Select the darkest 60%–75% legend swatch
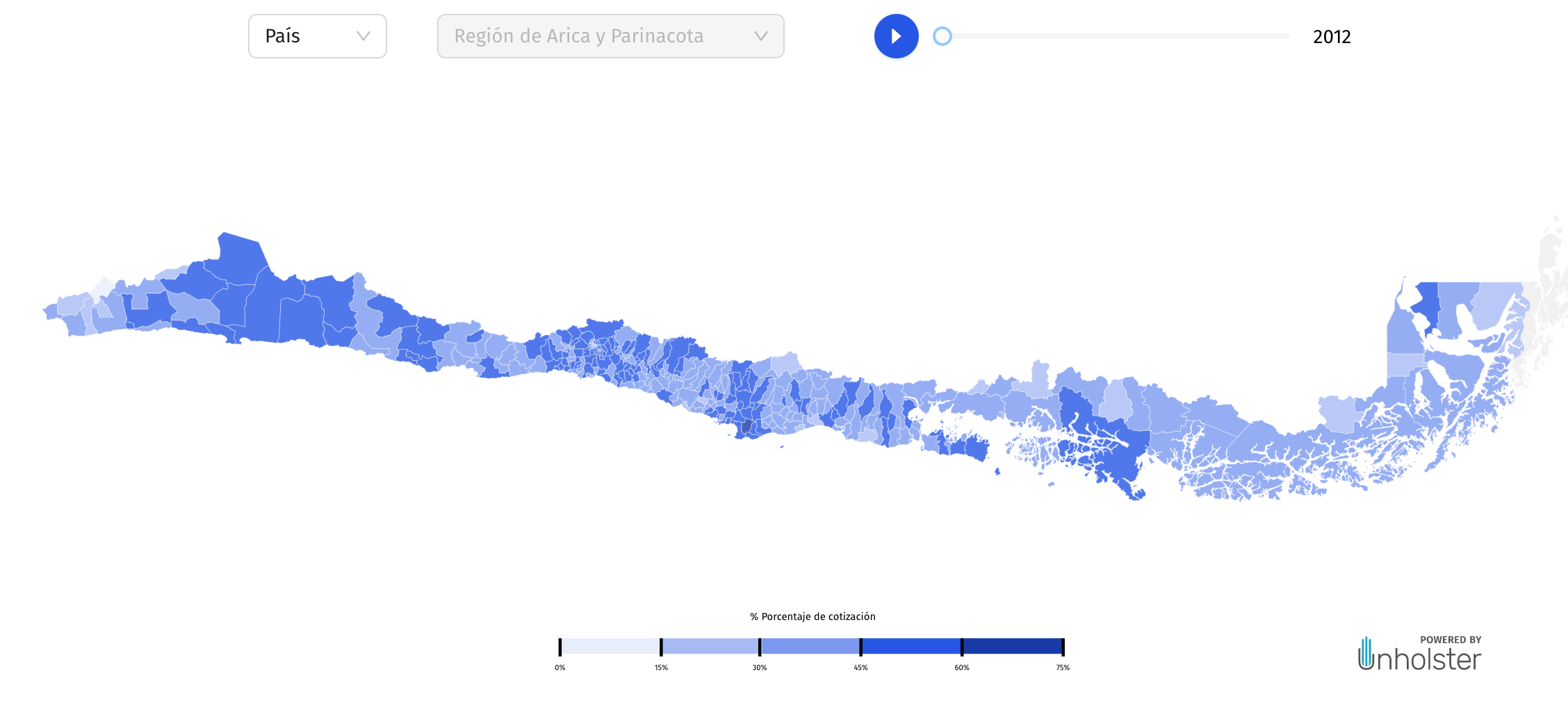Viewport: 1568px width, 709px height. pyautogui.click(x=1012, y=646)
